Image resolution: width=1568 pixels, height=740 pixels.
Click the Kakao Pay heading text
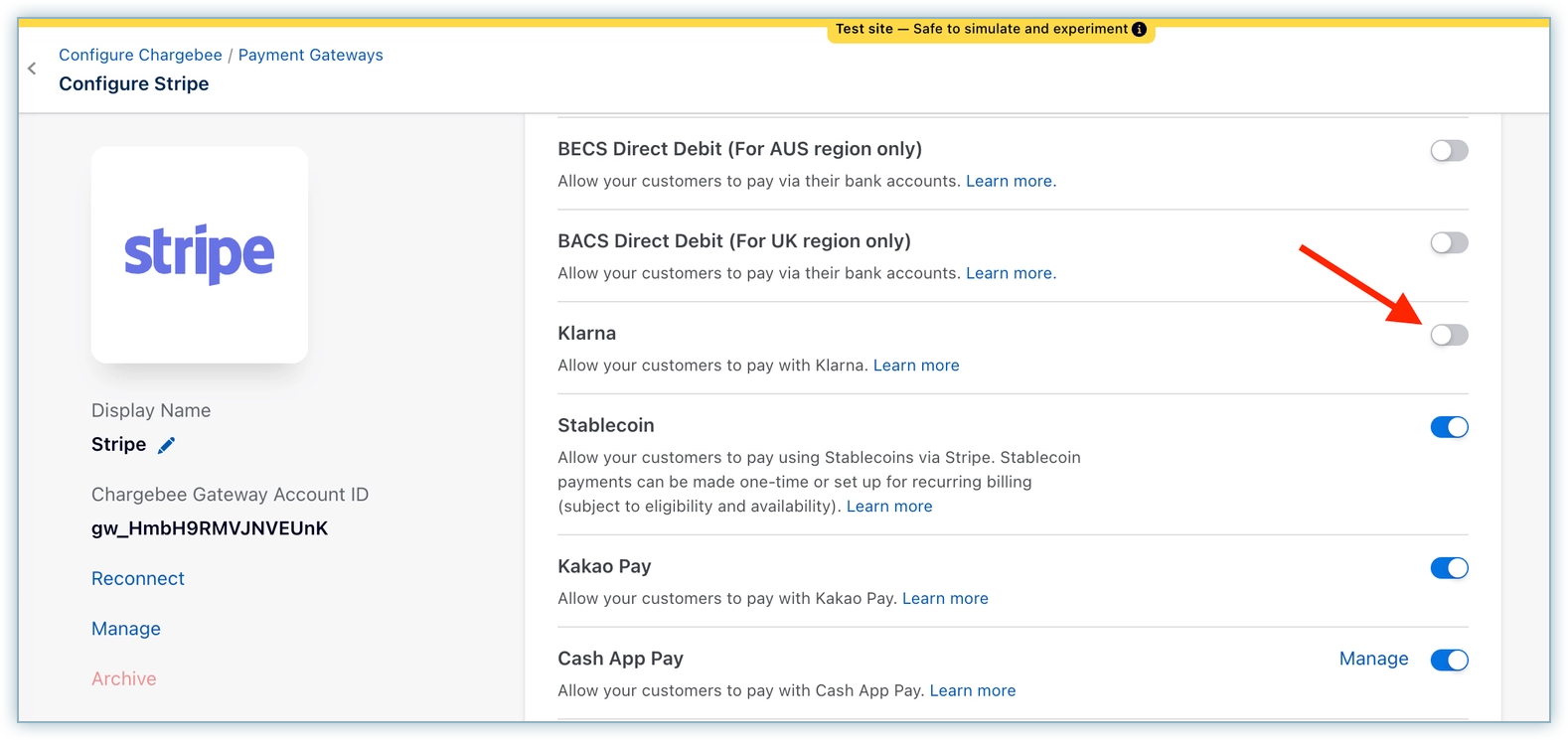click(x=604, y=567)
